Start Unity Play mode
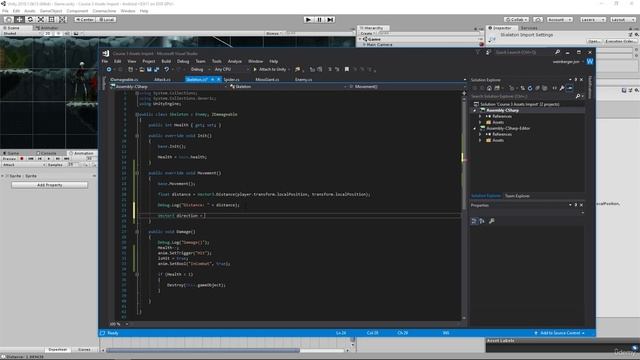 point(309,20)
